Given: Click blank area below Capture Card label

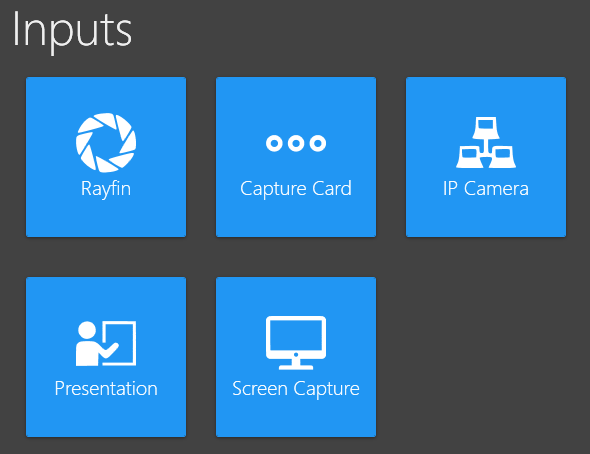Looking at the screenshot, I should coord(296,219).
